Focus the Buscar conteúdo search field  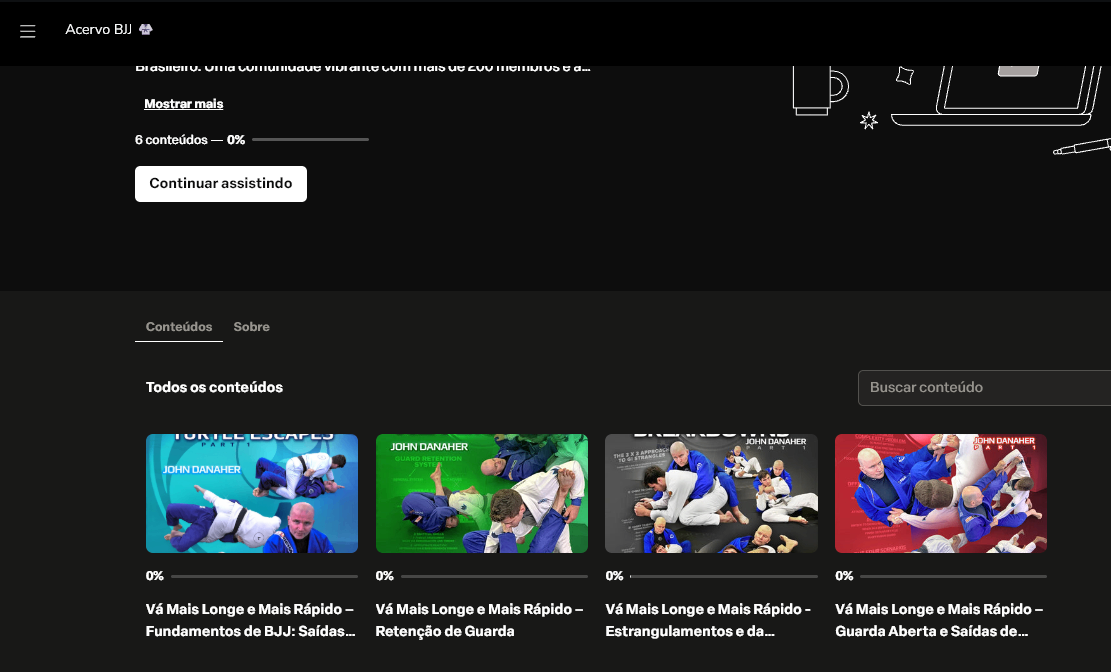984,388
